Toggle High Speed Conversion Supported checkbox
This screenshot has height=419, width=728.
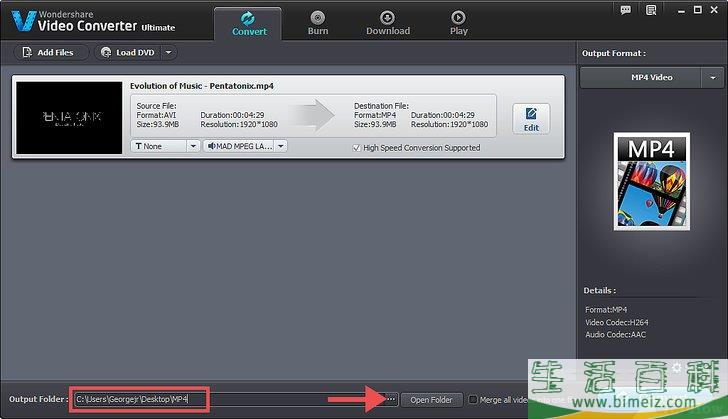click(357, 148)
